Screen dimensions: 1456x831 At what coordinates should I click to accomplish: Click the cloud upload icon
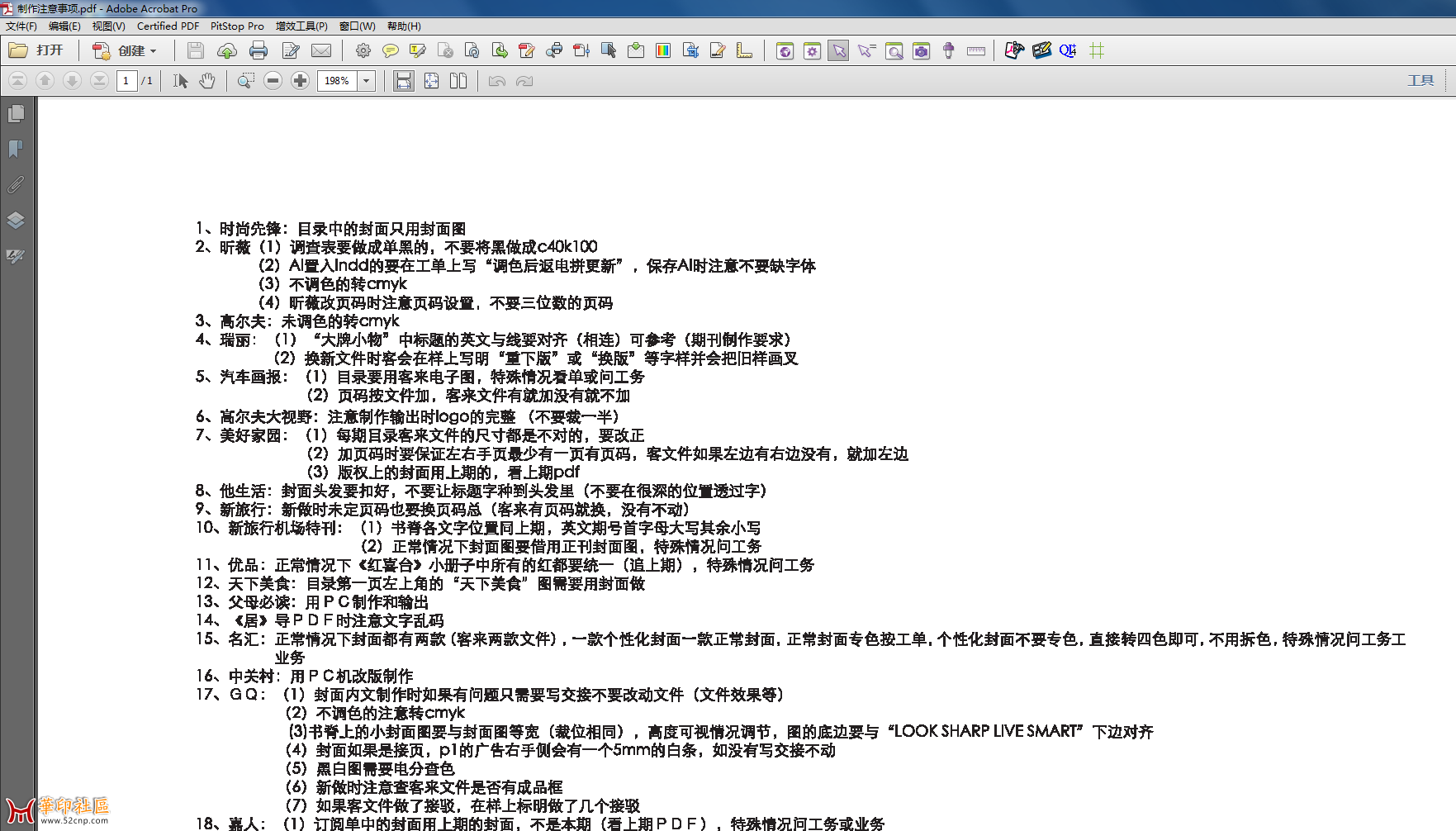click(x=226, y=50)
